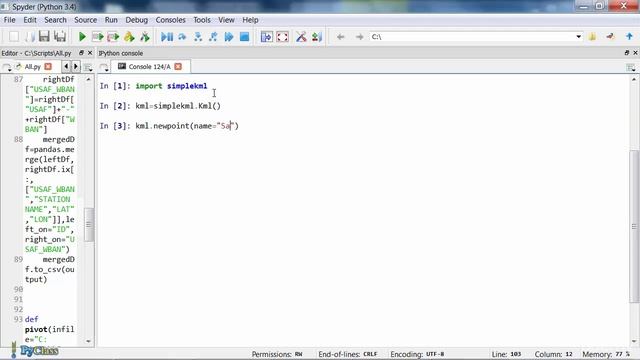Open the working directory path dropdown
This screenshot has width=640, height=360.
click(578, 37)
